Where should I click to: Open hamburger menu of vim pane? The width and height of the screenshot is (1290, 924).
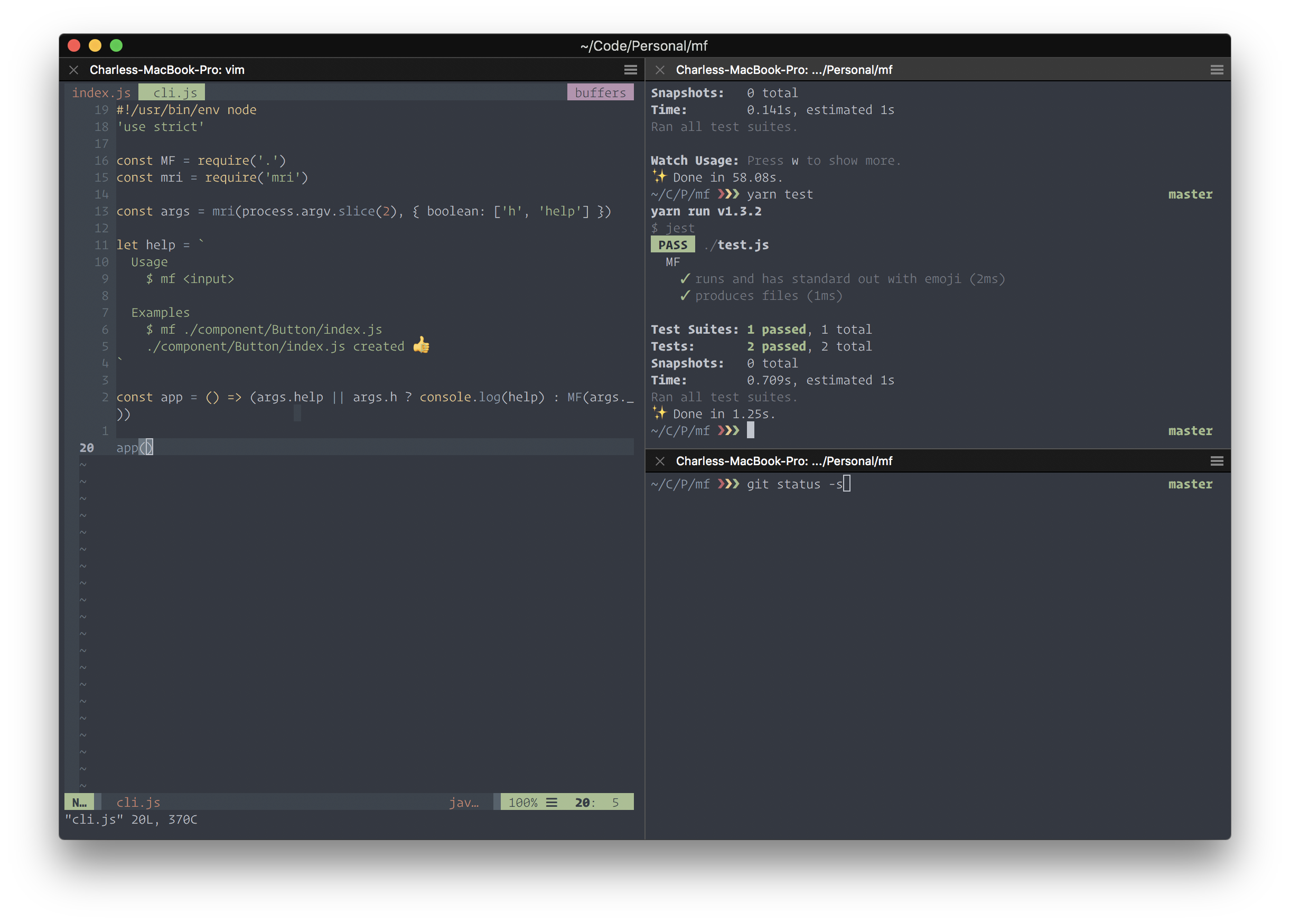630,70
